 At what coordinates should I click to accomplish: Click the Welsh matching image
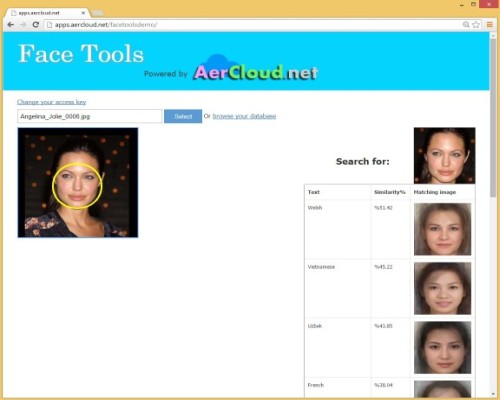pyautogui.click(x=443, y=229)
